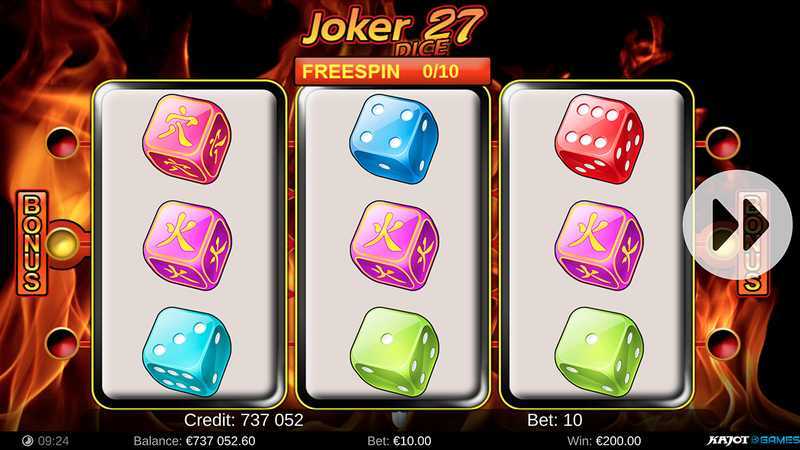
Task: Toggle the lower-right red payline light
Action: [723, 345]
